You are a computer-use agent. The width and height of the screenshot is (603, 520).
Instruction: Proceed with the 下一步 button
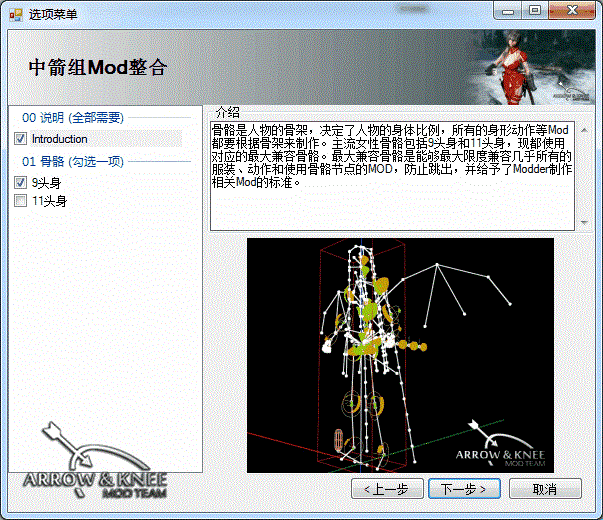point(464,489)
